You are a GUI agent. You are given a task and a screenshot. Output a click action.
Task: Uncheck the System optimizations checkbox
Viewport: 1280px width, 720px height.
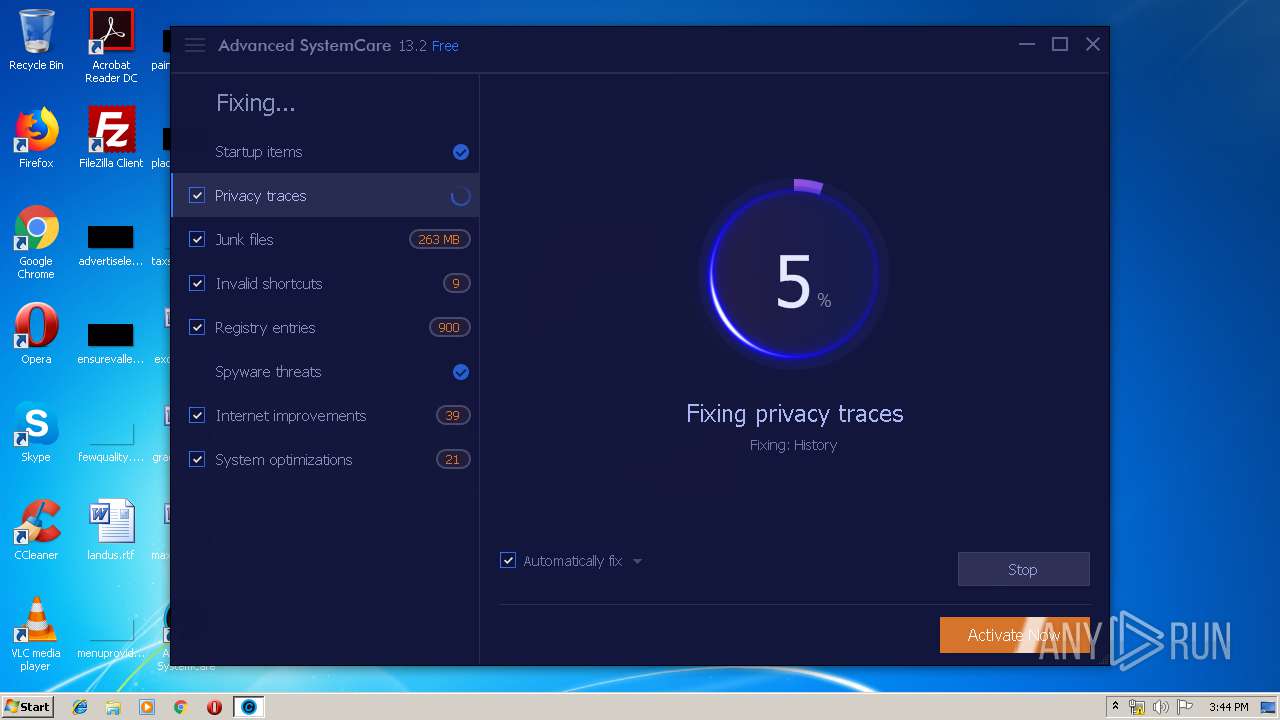coord(197,460)
